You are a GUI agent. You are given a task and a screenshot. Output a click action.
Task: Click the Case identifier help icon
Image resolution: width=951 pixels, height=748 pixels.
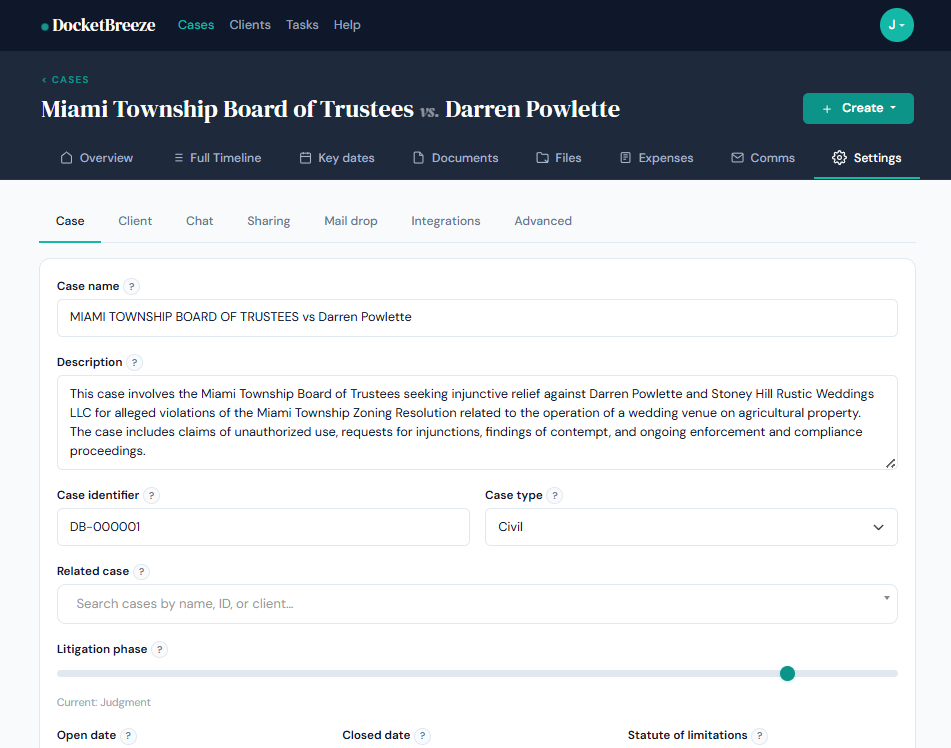point(152,496)
